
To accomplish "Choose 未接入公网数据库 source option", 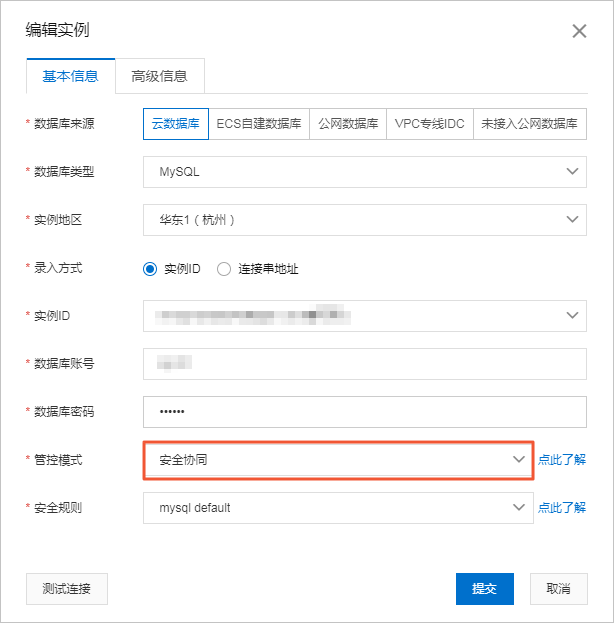I will (x=530, y=124).
